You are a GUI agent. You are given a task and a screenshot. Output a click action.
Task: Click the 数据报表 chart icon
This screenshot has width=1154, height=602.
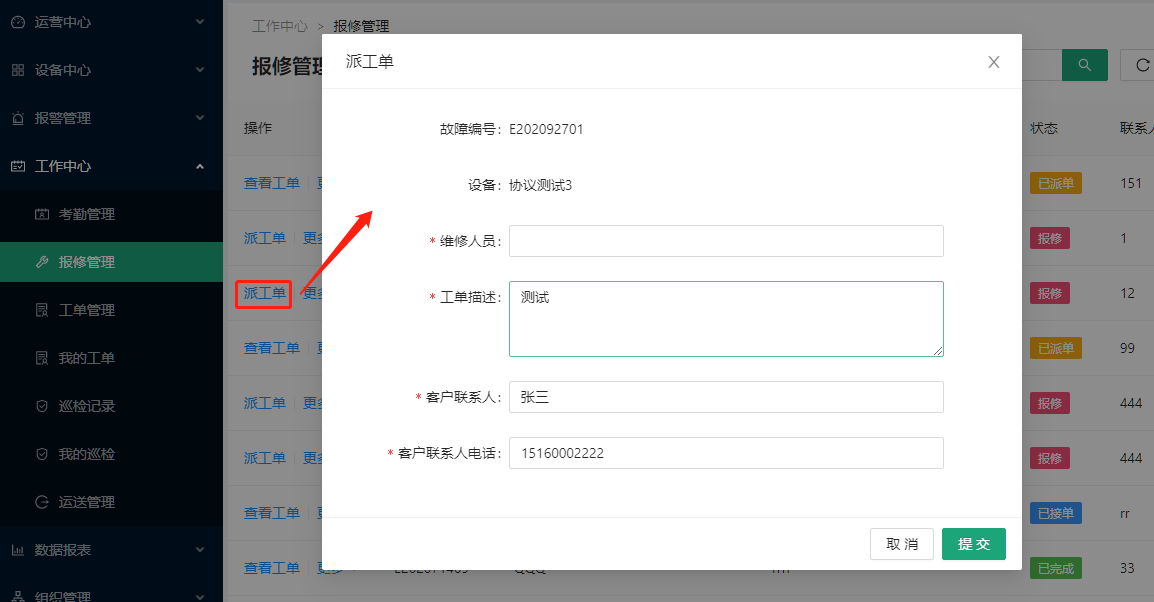18,550
